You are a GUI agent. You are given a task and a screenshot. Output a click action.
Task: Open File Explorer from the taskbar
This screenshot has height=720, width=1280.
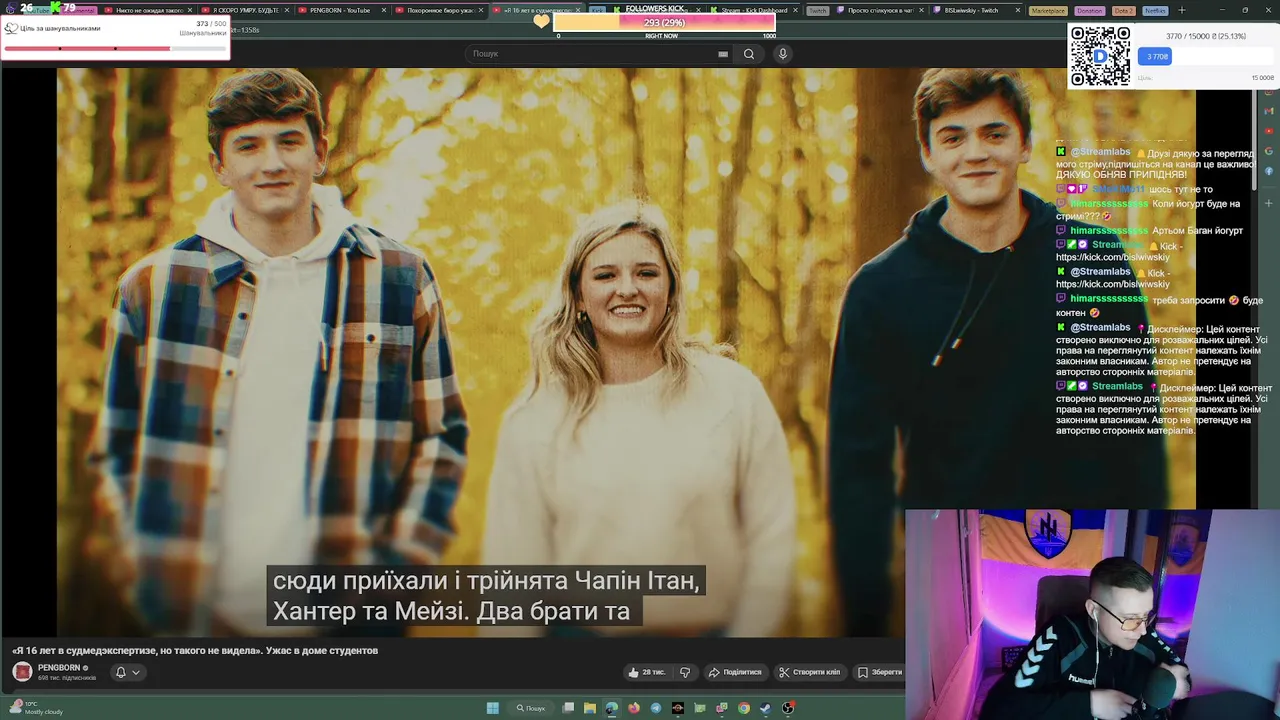click(590, 708)
